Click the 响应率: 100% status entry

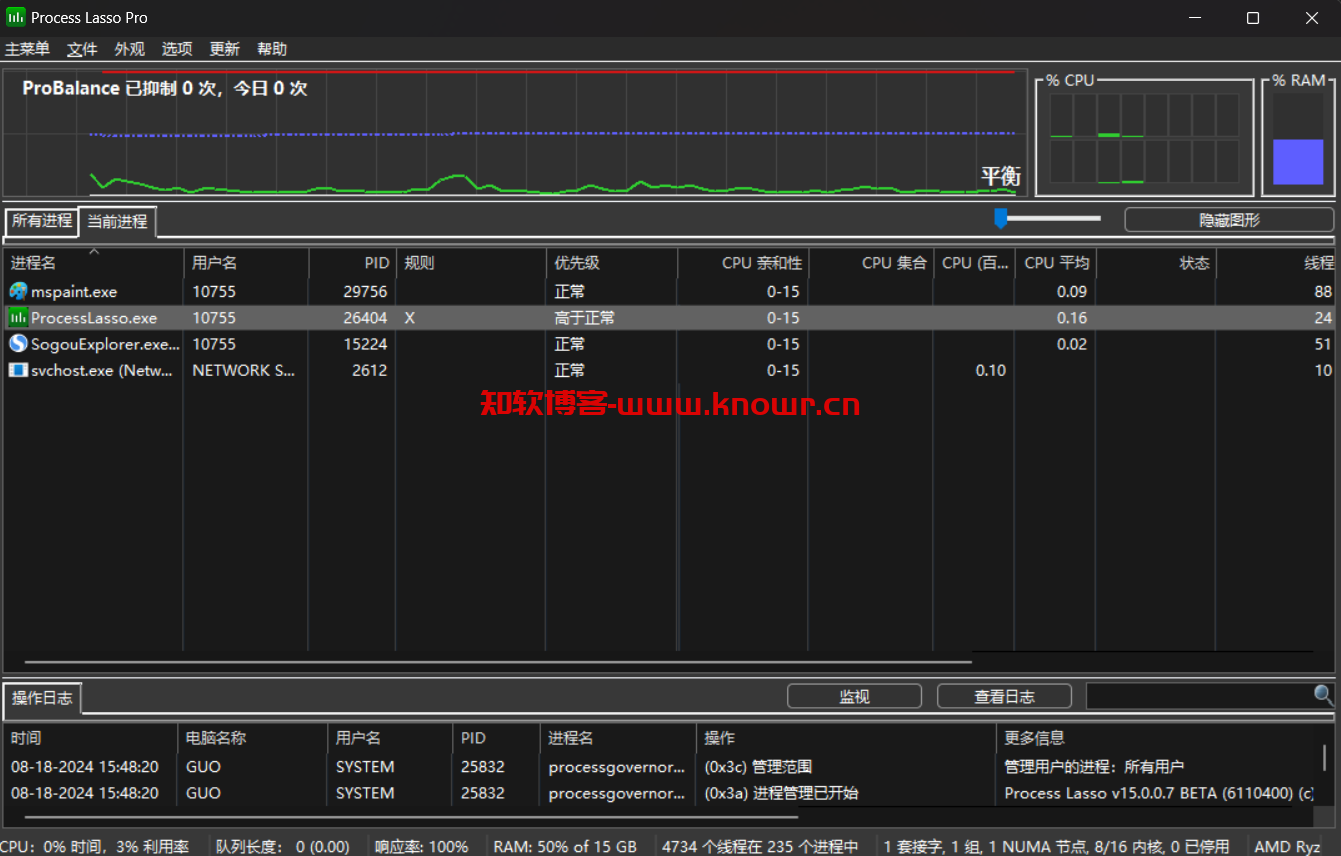[421, 846]
